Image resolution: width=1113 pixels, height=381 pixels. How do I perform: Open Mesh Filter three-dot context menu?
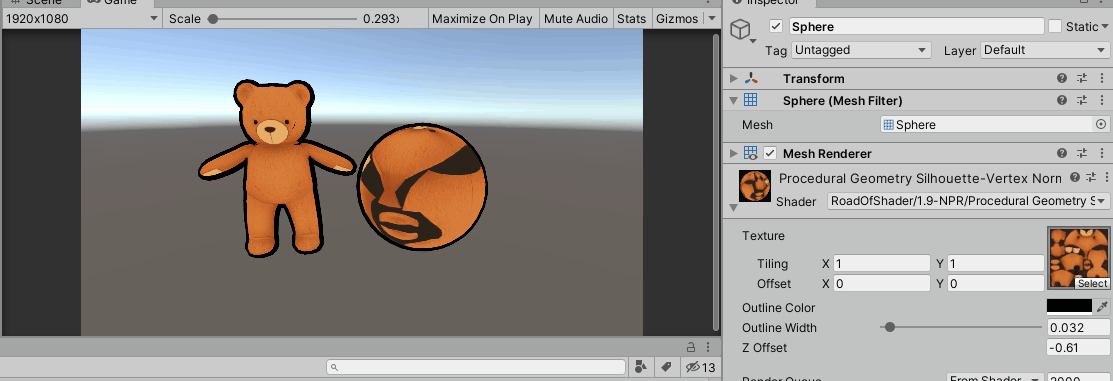point(1102,101)
